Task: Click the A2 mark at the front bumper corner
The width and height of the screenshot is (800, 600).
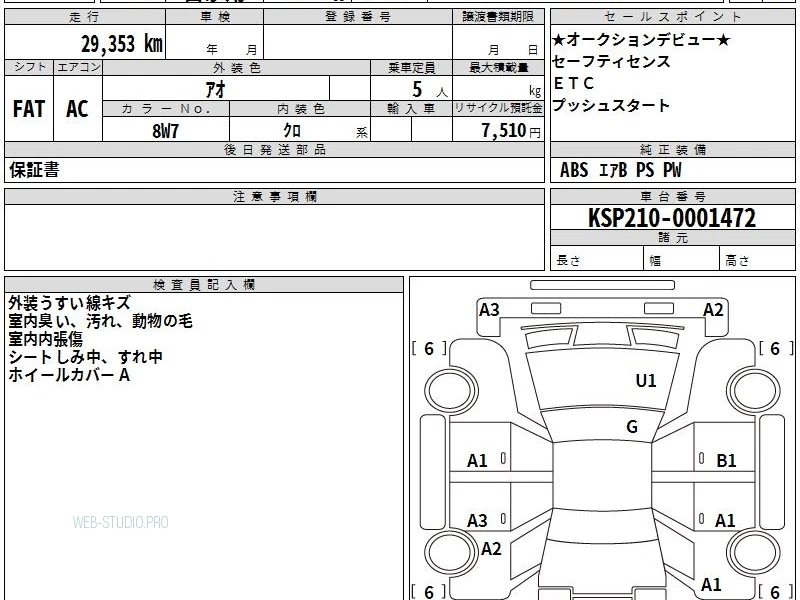Action: tap(713, 310)
